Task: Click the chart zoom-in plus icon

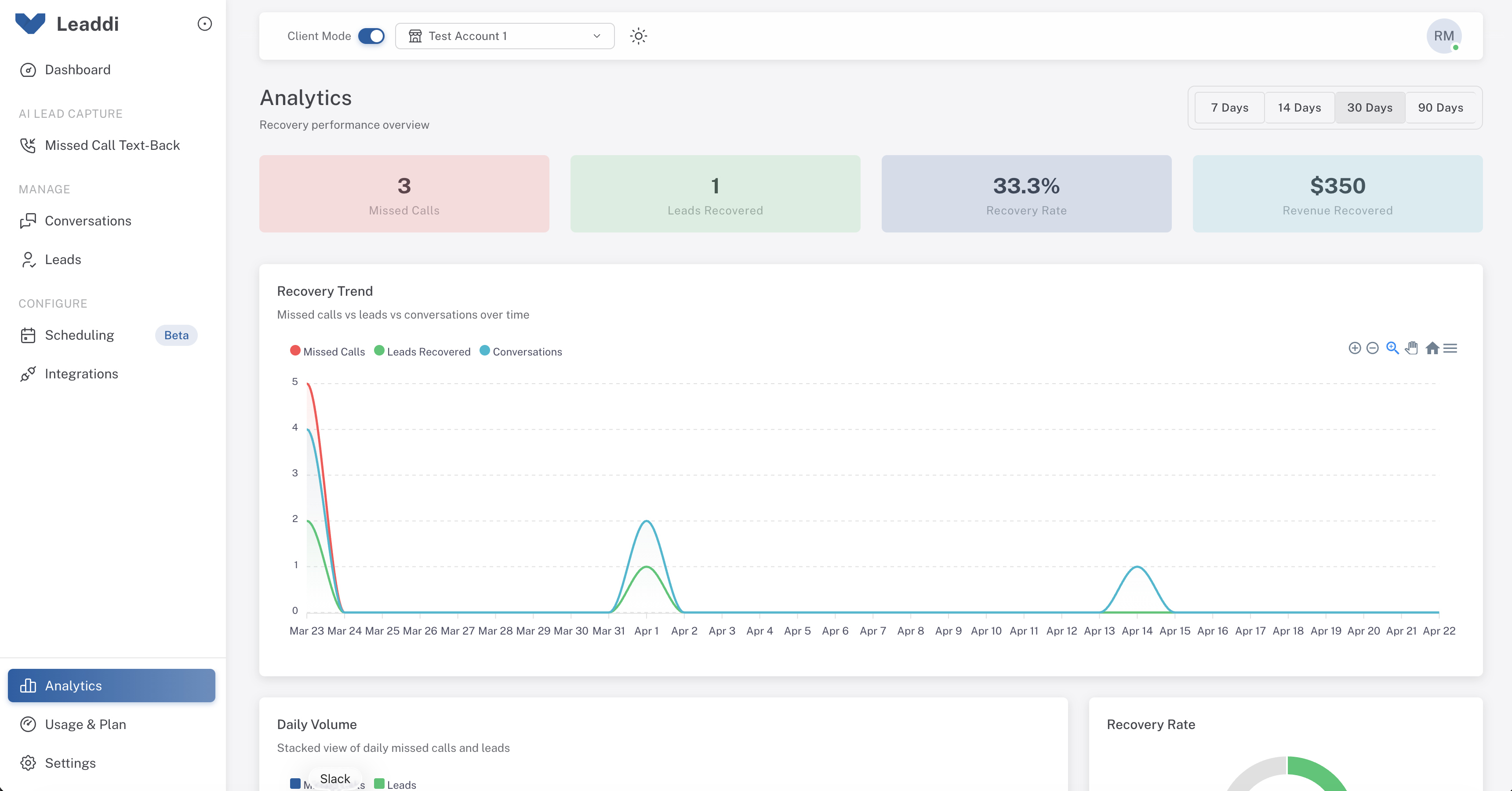Action: [x=1355, y=348]
